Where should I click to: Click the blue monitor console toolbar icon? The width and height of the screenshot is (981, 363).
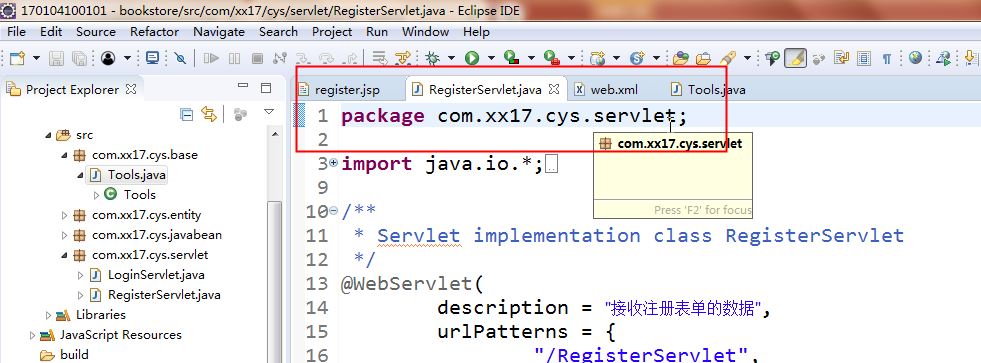pos(152,58)
